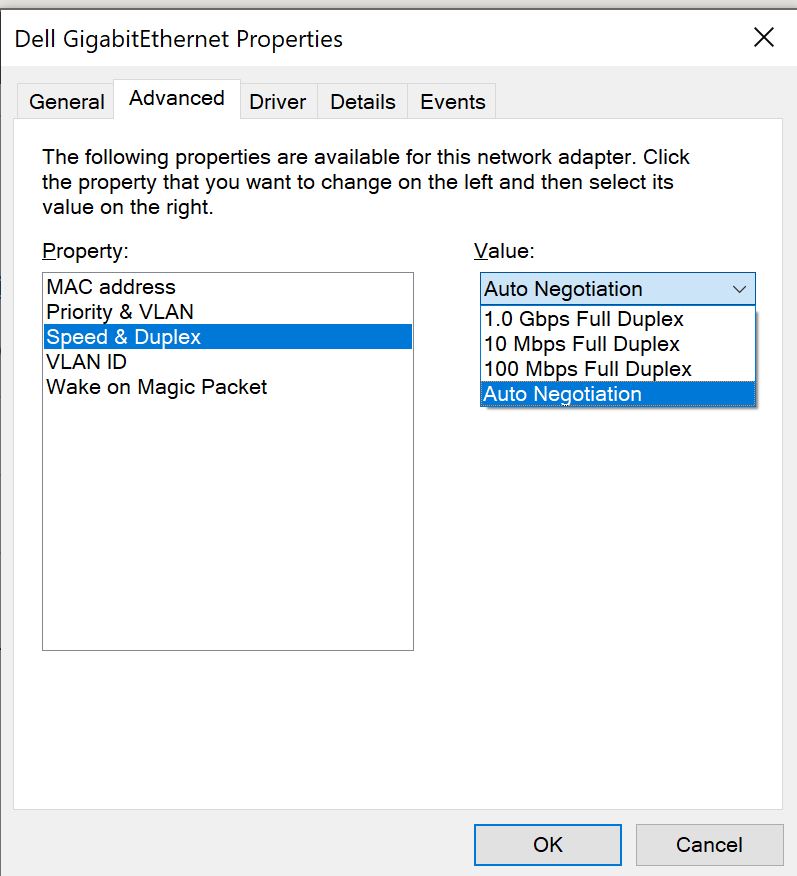Go to the Details tab
Viewport: 797px width, 876px height.
pyautogui.click(x=363, y=102)
